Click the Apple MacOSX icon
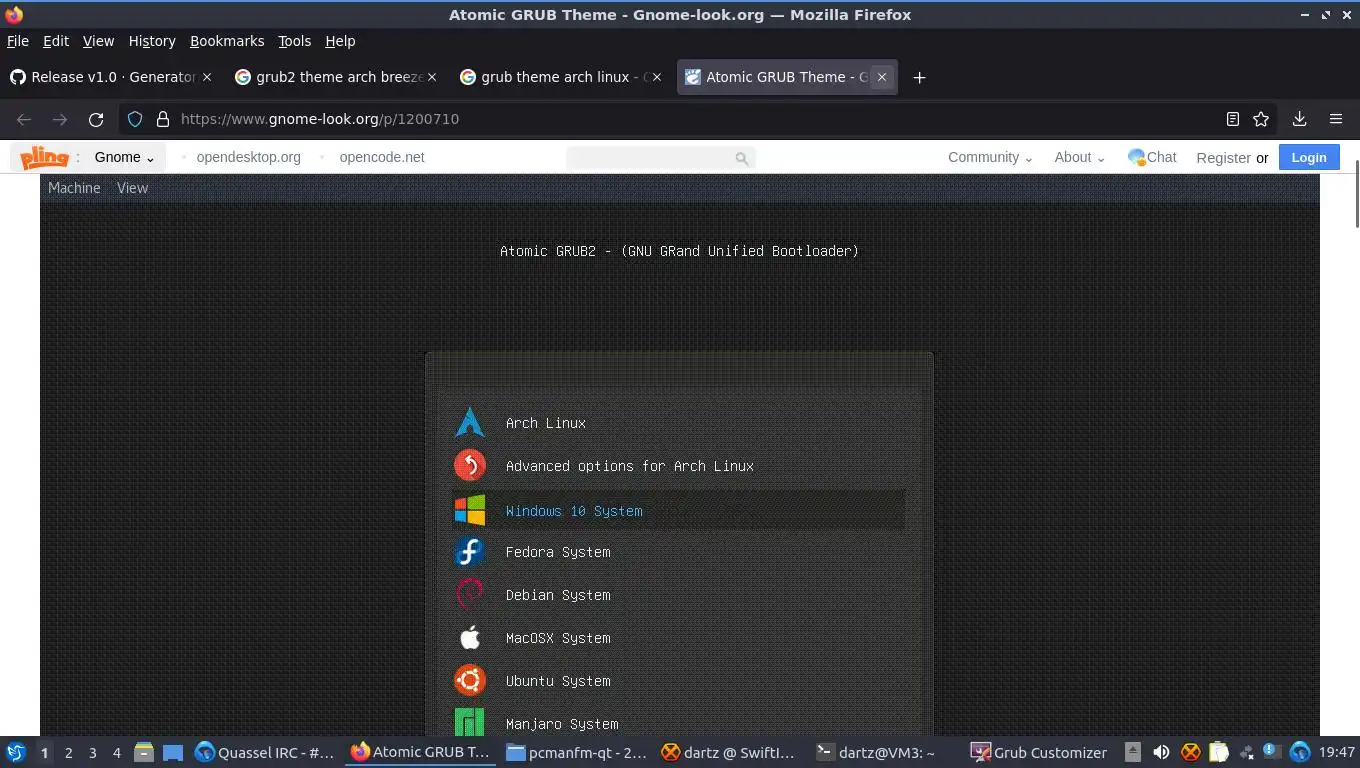The width and height of the screenshot is (1360, 768). tap(469, 637)
